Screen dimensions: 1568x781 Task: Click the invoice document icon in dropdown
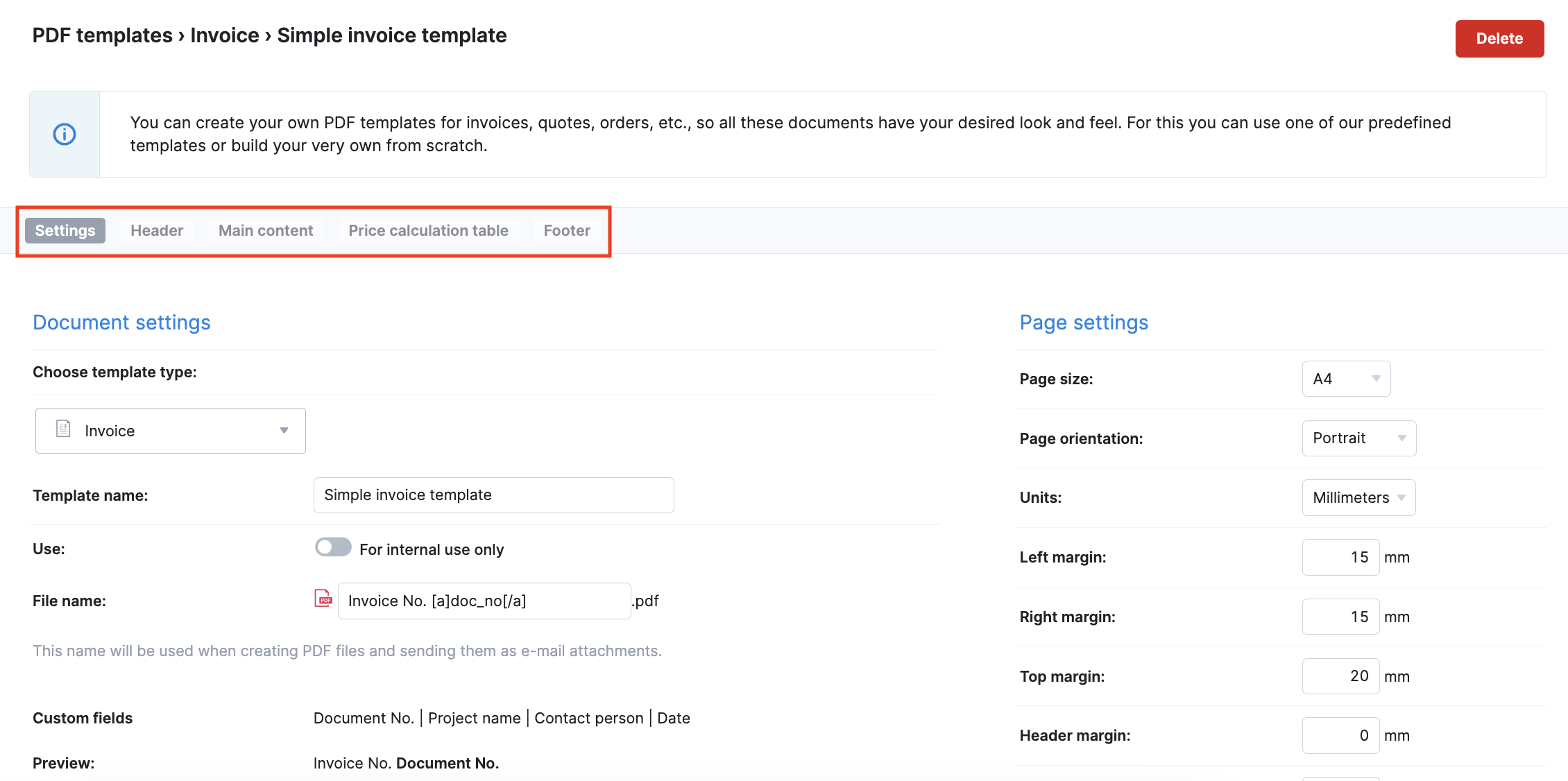coord(63,429)
